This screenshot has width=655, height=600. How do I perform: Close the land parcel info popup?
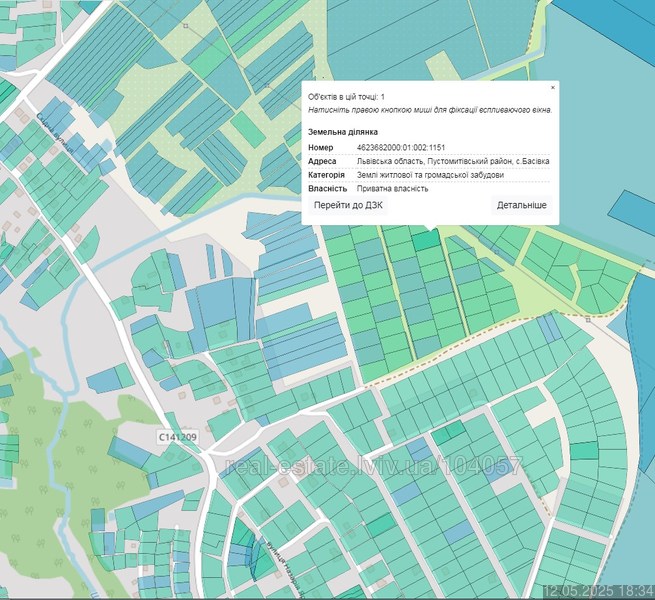553,88
